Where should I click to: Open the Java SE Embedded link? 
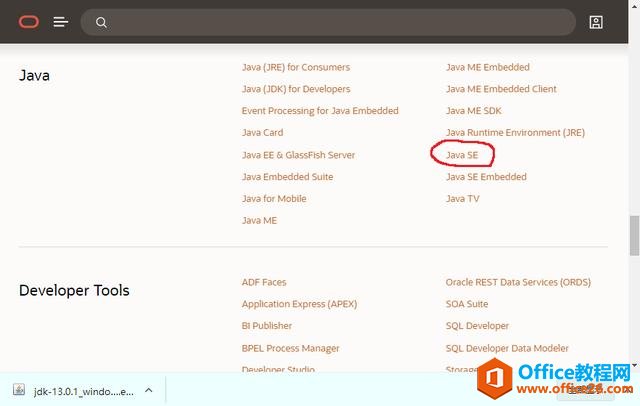tap(486, 177)
